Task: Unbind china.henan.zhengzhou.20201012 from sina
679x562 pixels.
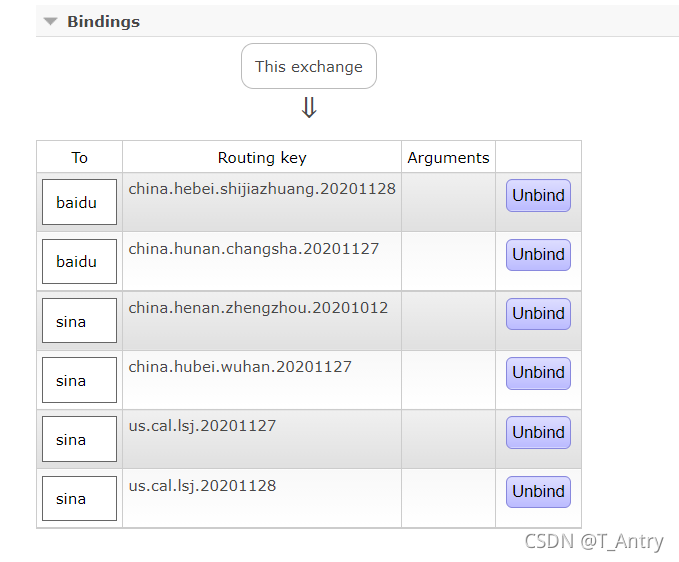Action: pos(538,313)
